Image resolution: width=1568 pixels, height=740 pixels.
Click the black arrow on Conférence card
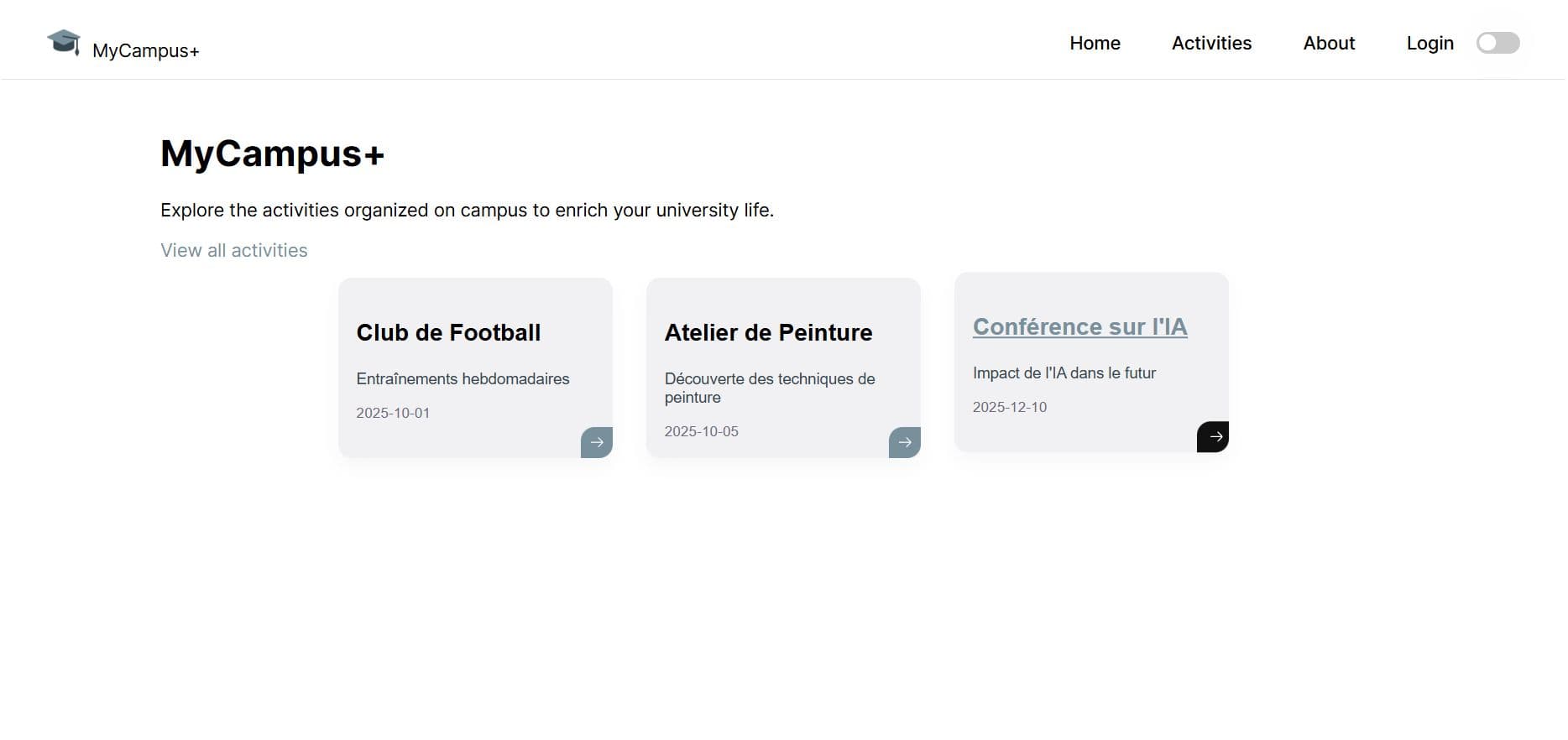pos(1213,436)
